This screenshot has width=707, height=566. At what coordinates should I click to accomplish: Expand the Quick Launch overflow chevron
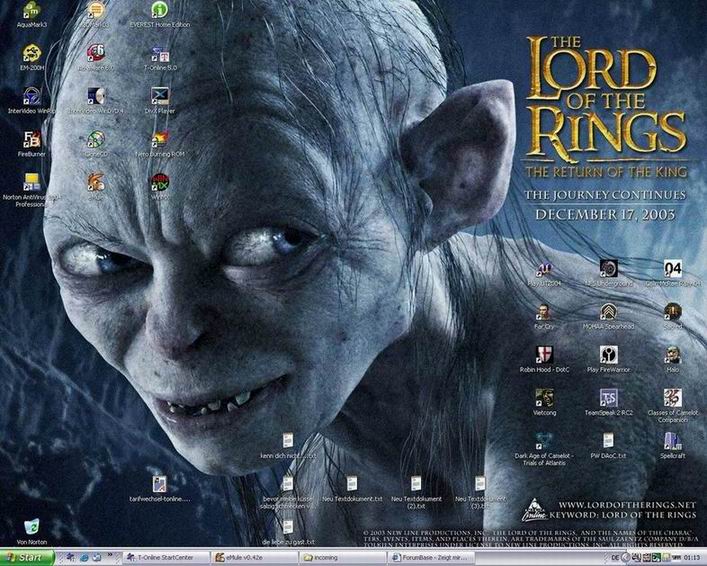(110, 555)
